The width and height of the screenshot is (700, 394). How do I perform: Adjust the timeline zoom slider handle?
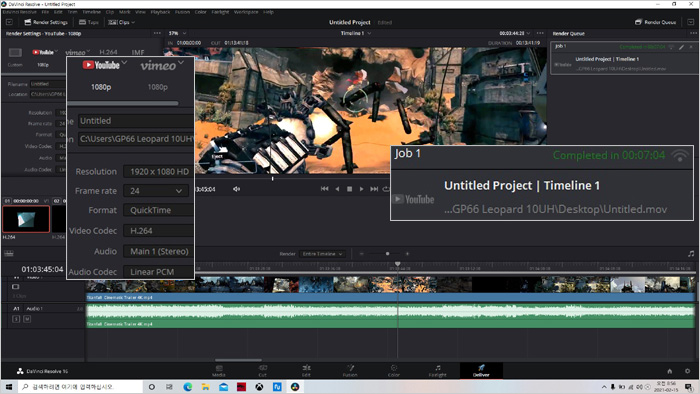pos(388,254)
